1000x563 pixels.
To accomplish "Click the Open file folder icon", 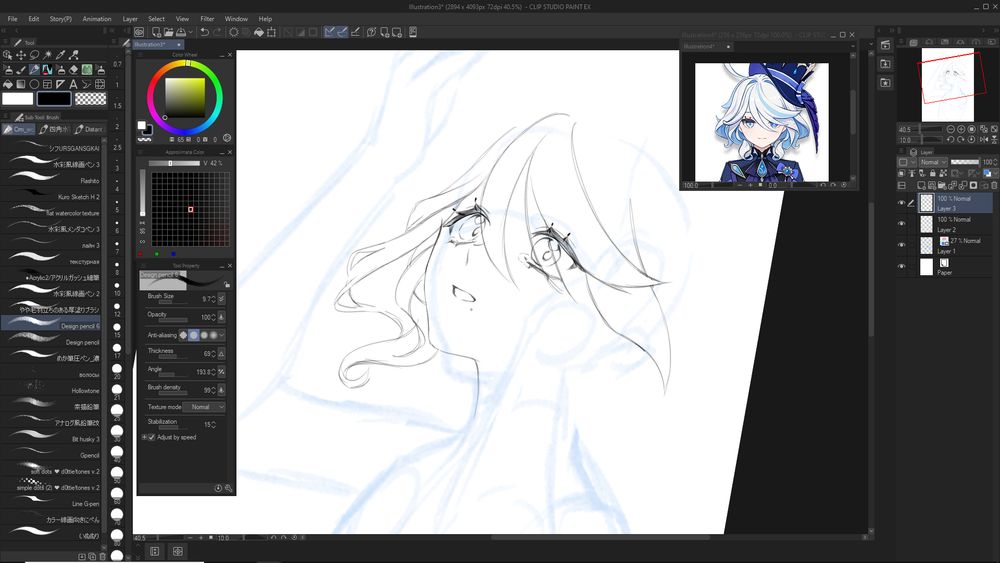I will click(x=168, y=32).
